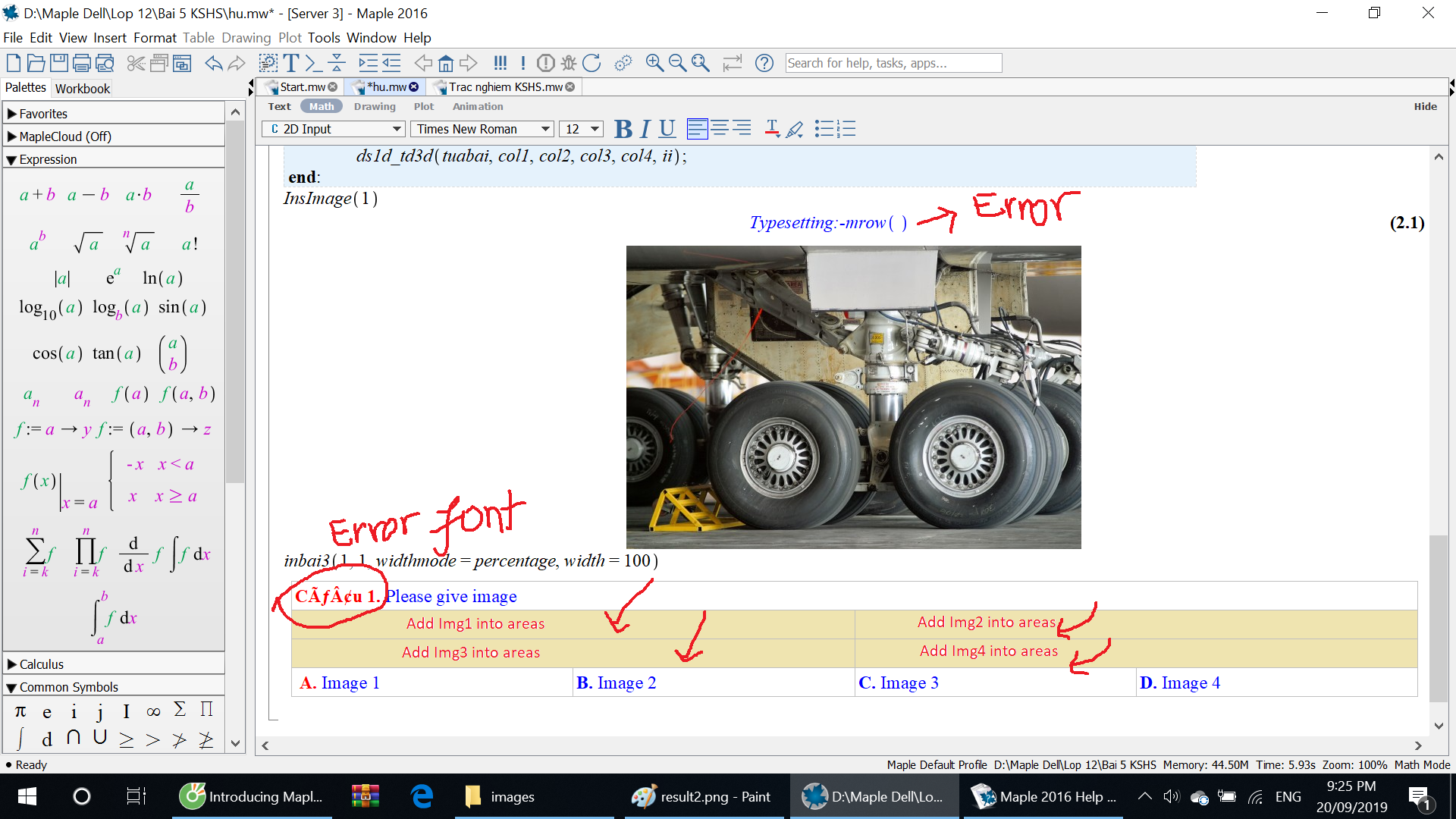
Task: Center-align the paragraph
Action: pyautogui.click(x=720, y=129)
